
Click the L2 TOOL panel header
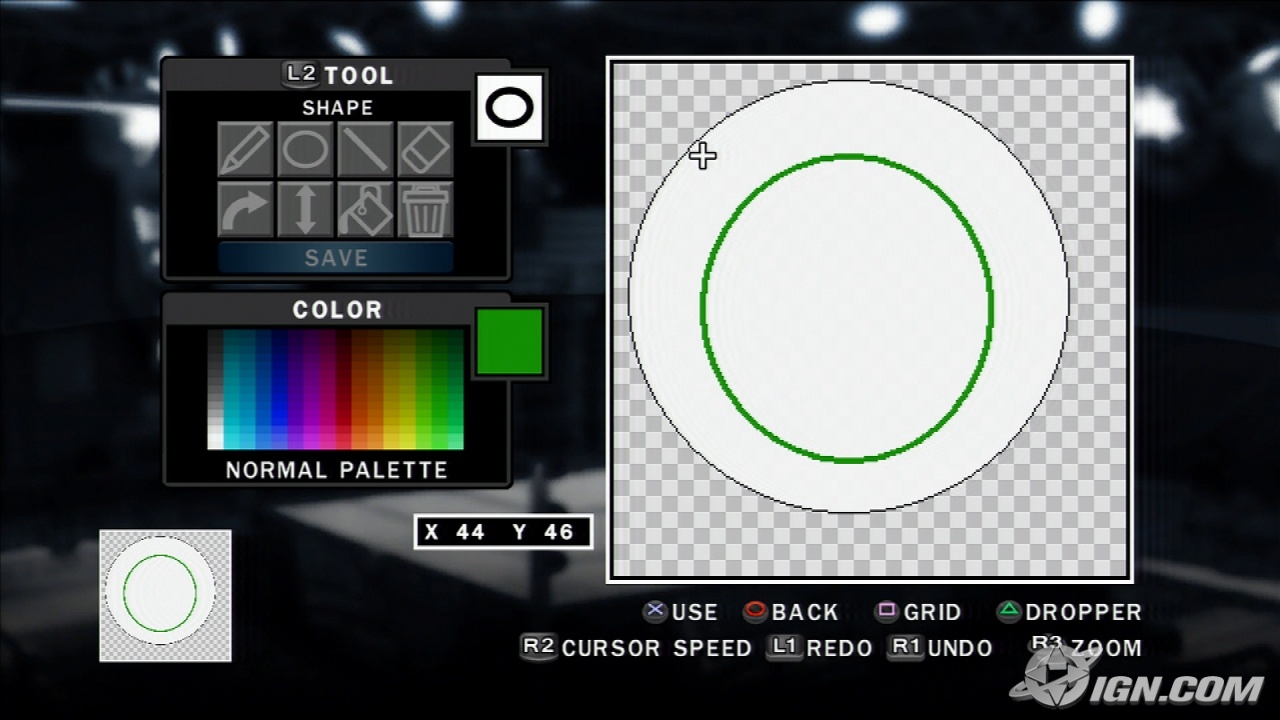click(338, 75)
